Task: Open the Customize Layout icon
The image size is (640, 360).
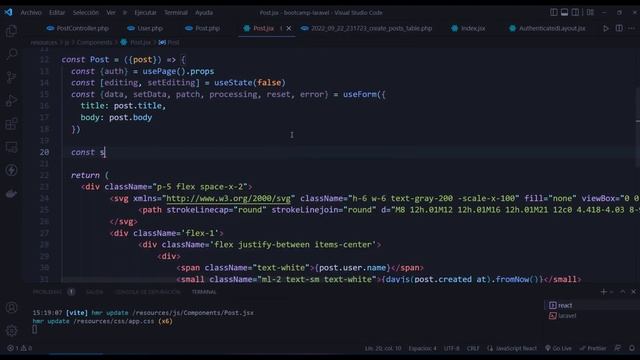Action: coord(590,12)
